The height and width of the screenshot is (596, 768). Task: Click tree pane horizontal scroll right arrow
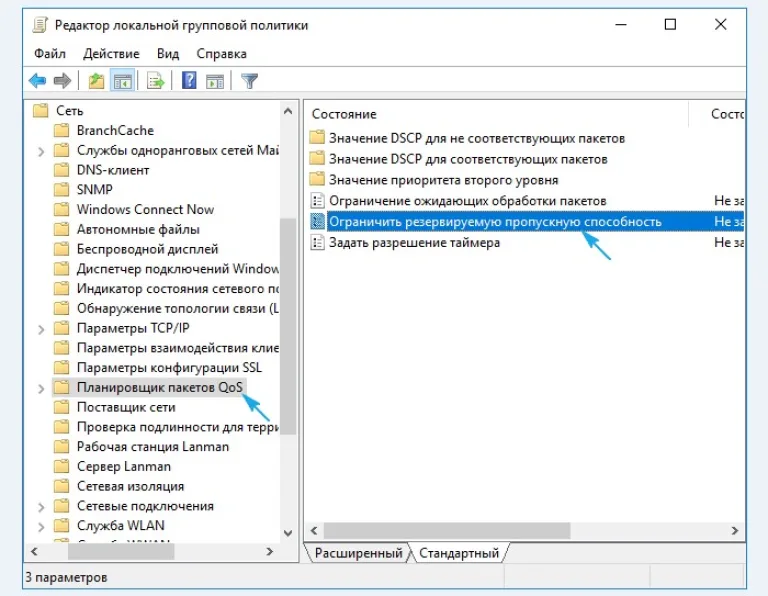tap(269, 551)
